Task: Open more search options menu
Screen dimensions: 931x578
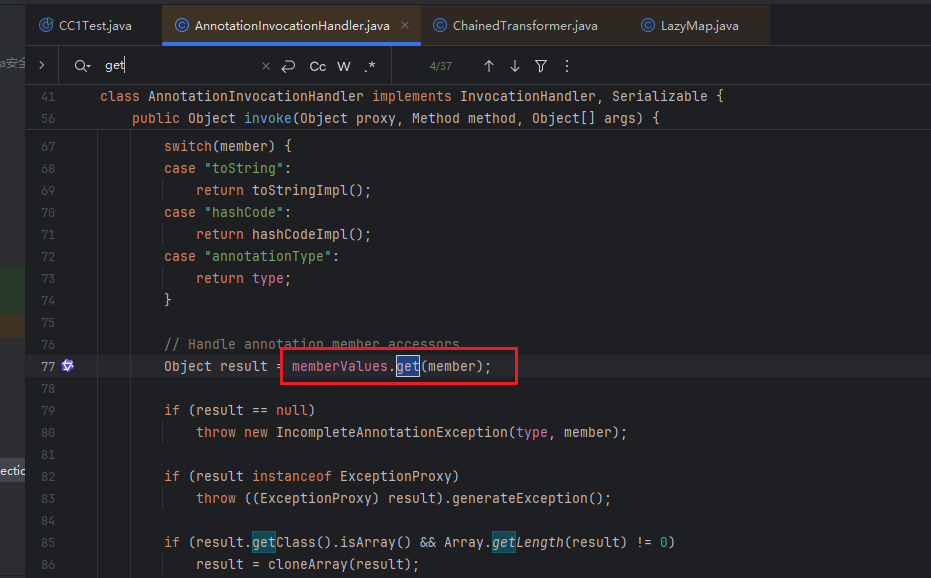Action: (x=567, y=66)
